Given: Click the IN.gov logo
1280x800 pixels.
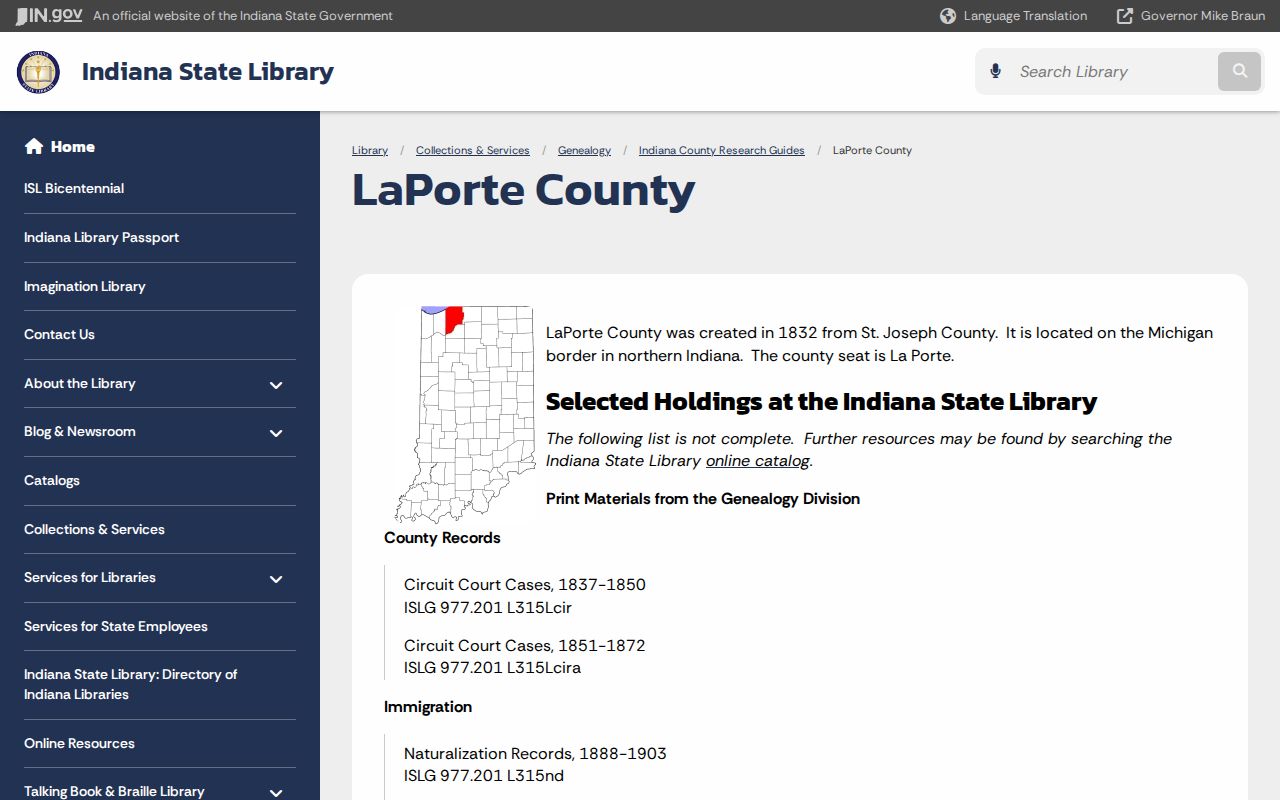Looking at the screenshot, I should 48,16.
